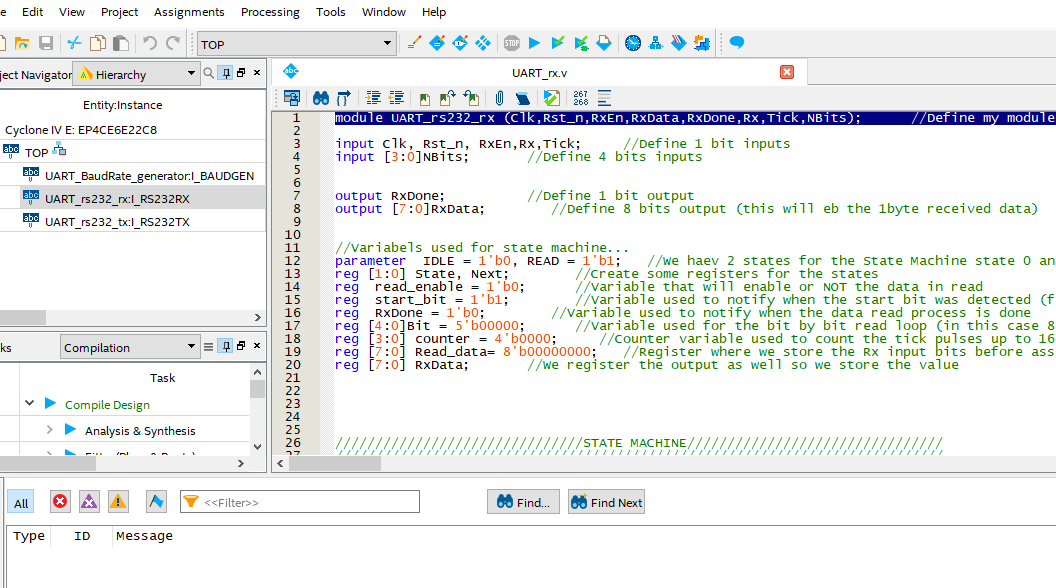Click the Find Next button
Screen dimensions: 1056x588
606,502
